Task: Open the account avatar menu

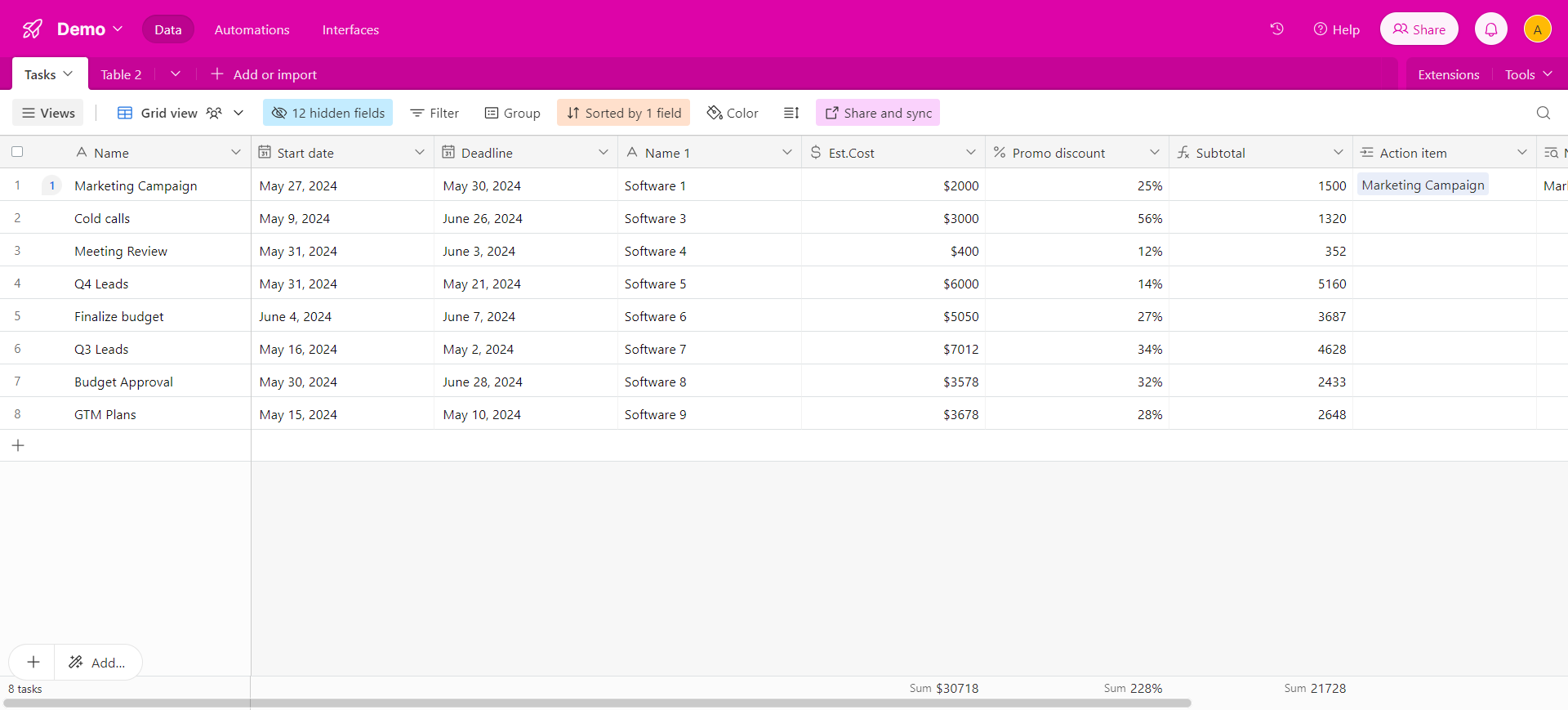Action: tap(1537, 29)
